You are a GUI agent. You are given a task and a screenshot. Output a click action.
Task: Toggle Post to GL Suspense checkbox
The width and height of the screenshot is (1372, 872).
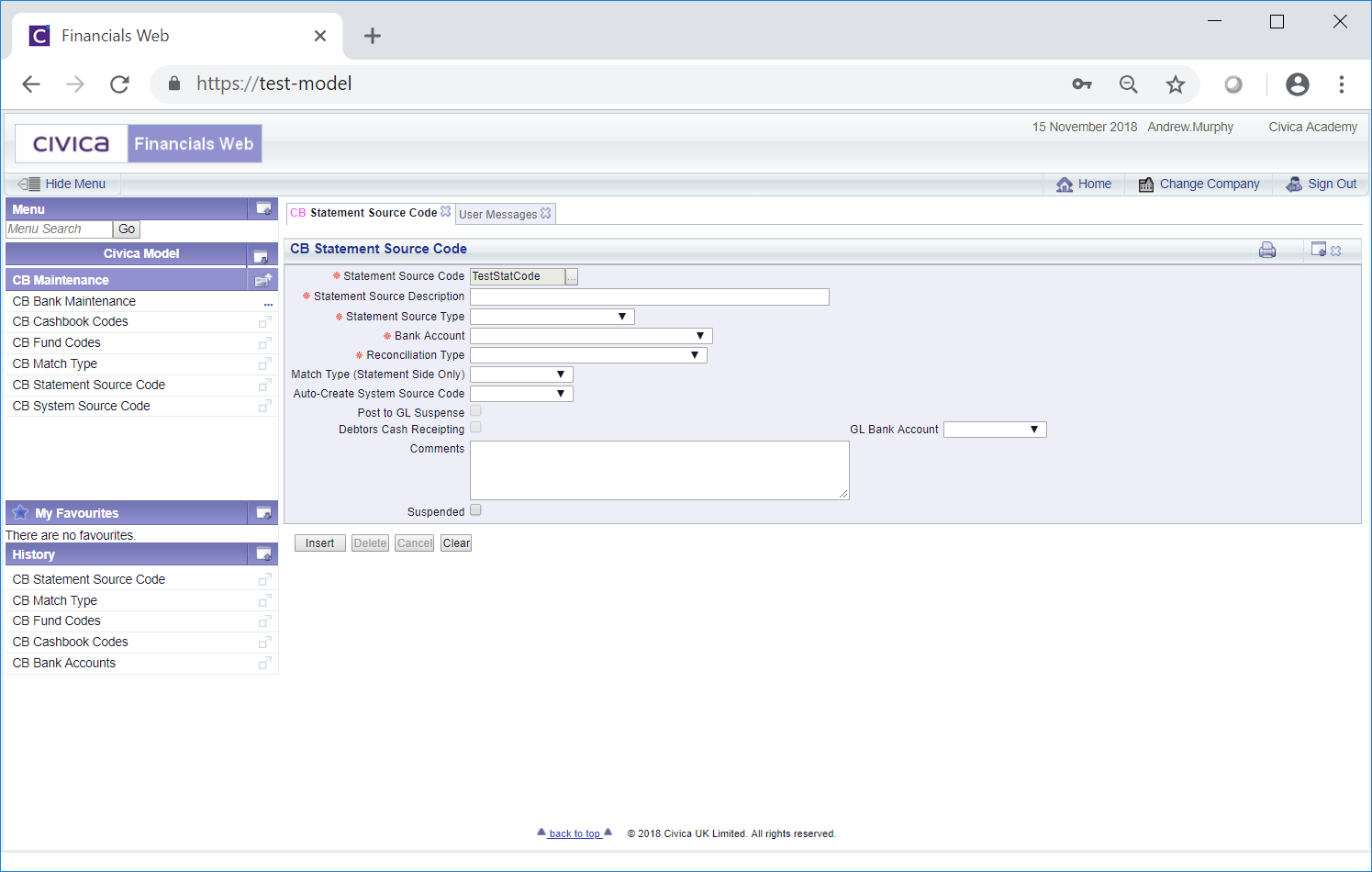coord(475,411)
